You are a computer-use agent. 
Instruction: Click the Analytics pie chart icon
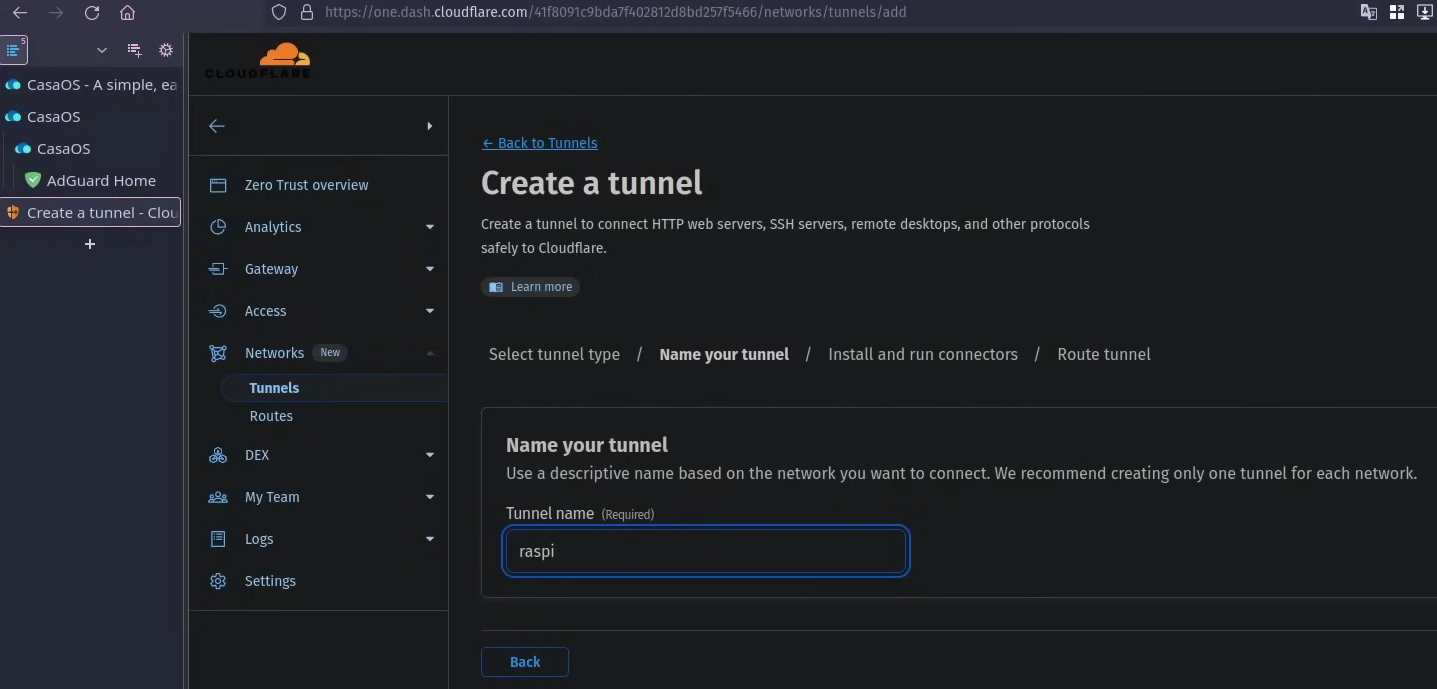coord(217,227)
